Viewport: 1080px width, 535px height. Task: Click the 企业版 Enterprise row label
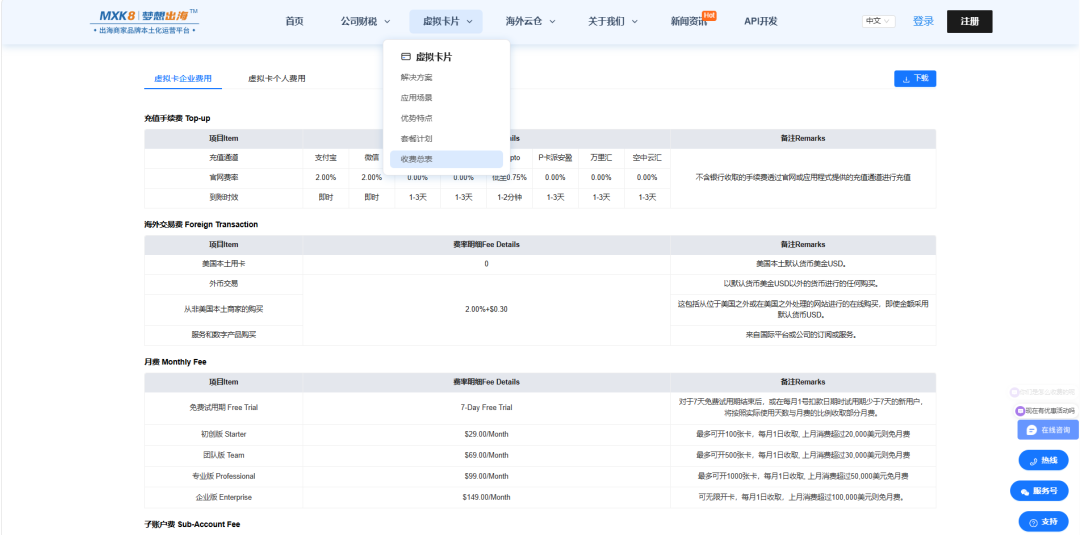click(224, 497)
